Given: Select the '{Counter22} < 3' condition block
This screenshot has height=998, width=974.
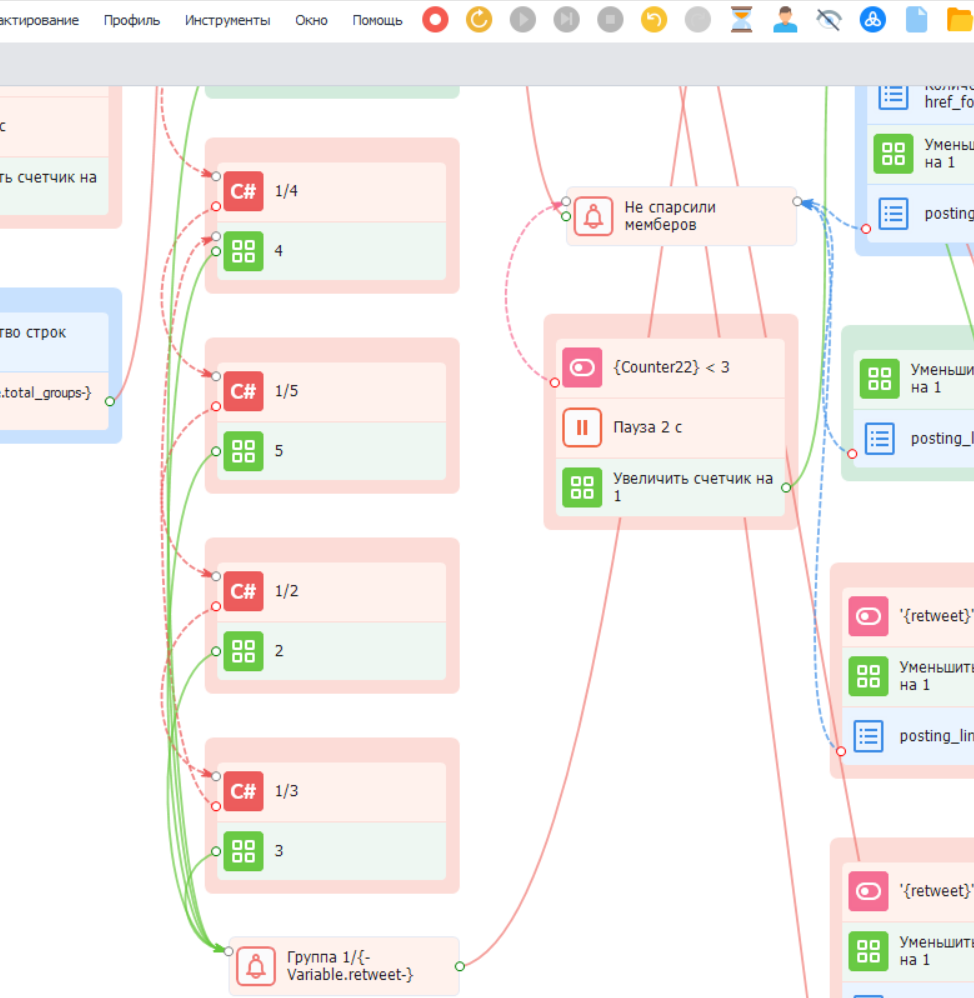Looking at the screenshot, I should click(x=671, y=368).
